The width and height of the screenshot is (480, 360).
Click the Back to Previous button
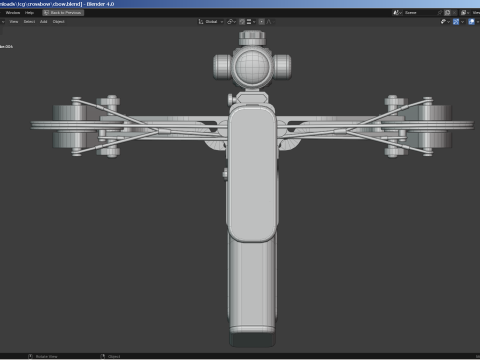point(63,13)
